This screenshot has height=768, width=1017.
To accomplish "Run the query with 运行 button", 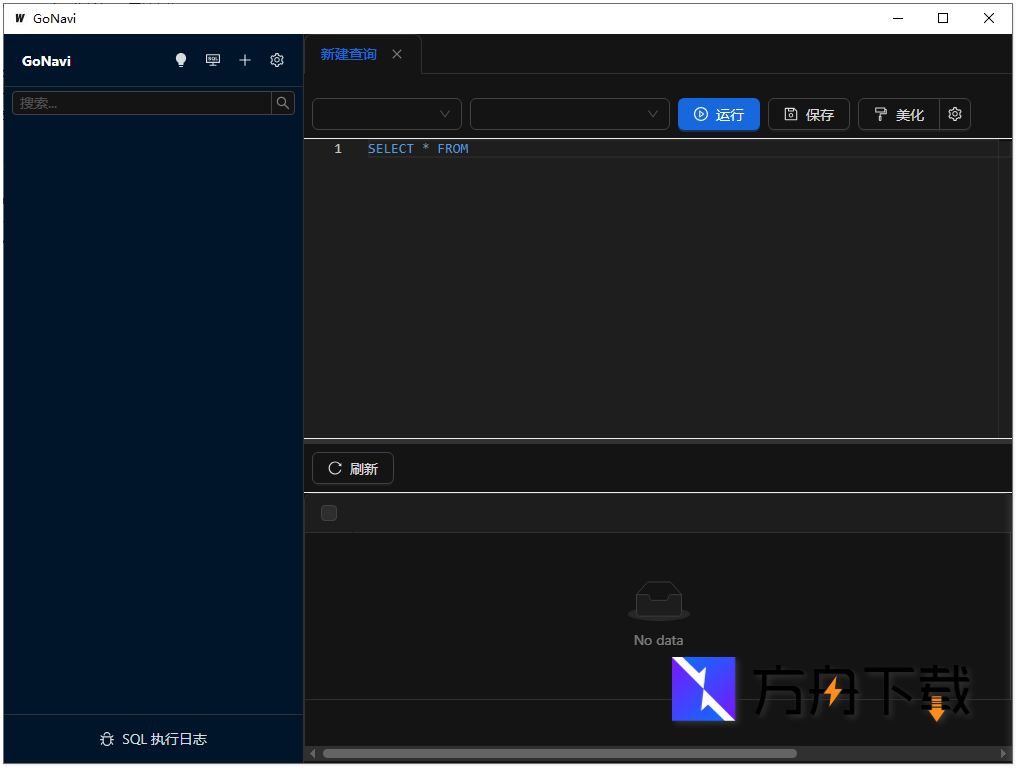I will click(719, 115).
